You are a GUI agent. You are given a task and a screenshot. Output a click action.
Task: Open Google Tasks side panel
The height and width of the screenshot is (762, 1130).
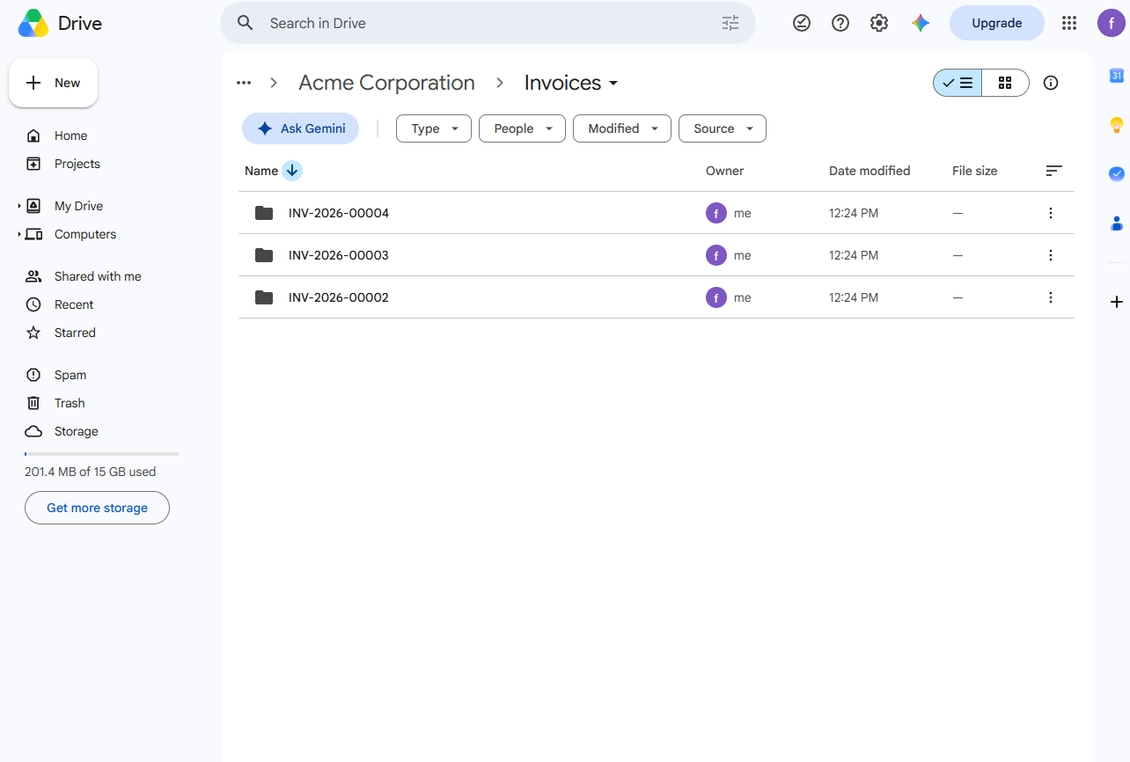click(1116, 174)
